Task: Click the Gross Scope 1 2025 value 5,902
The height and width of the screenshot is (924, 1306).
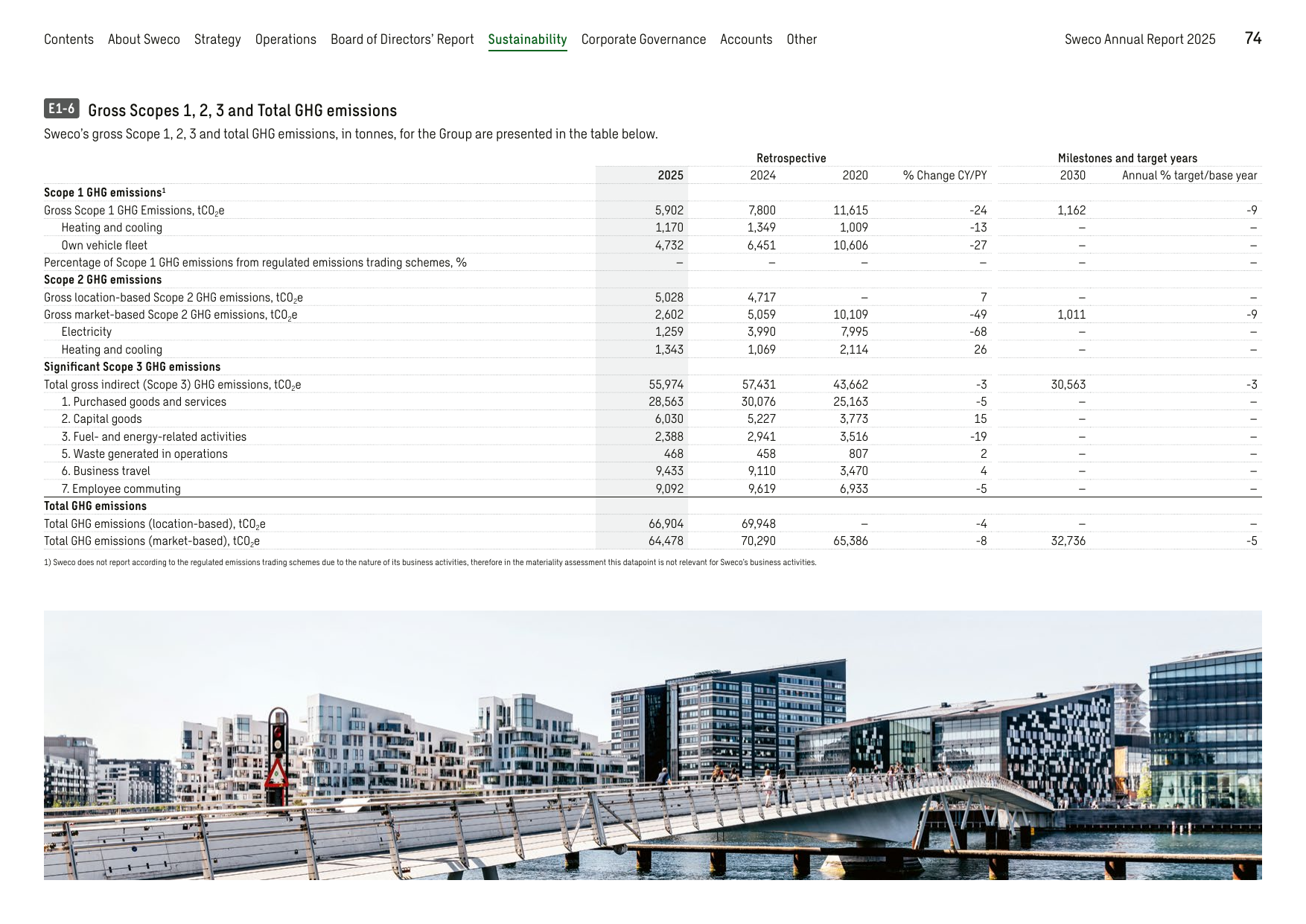Action: 669,211
